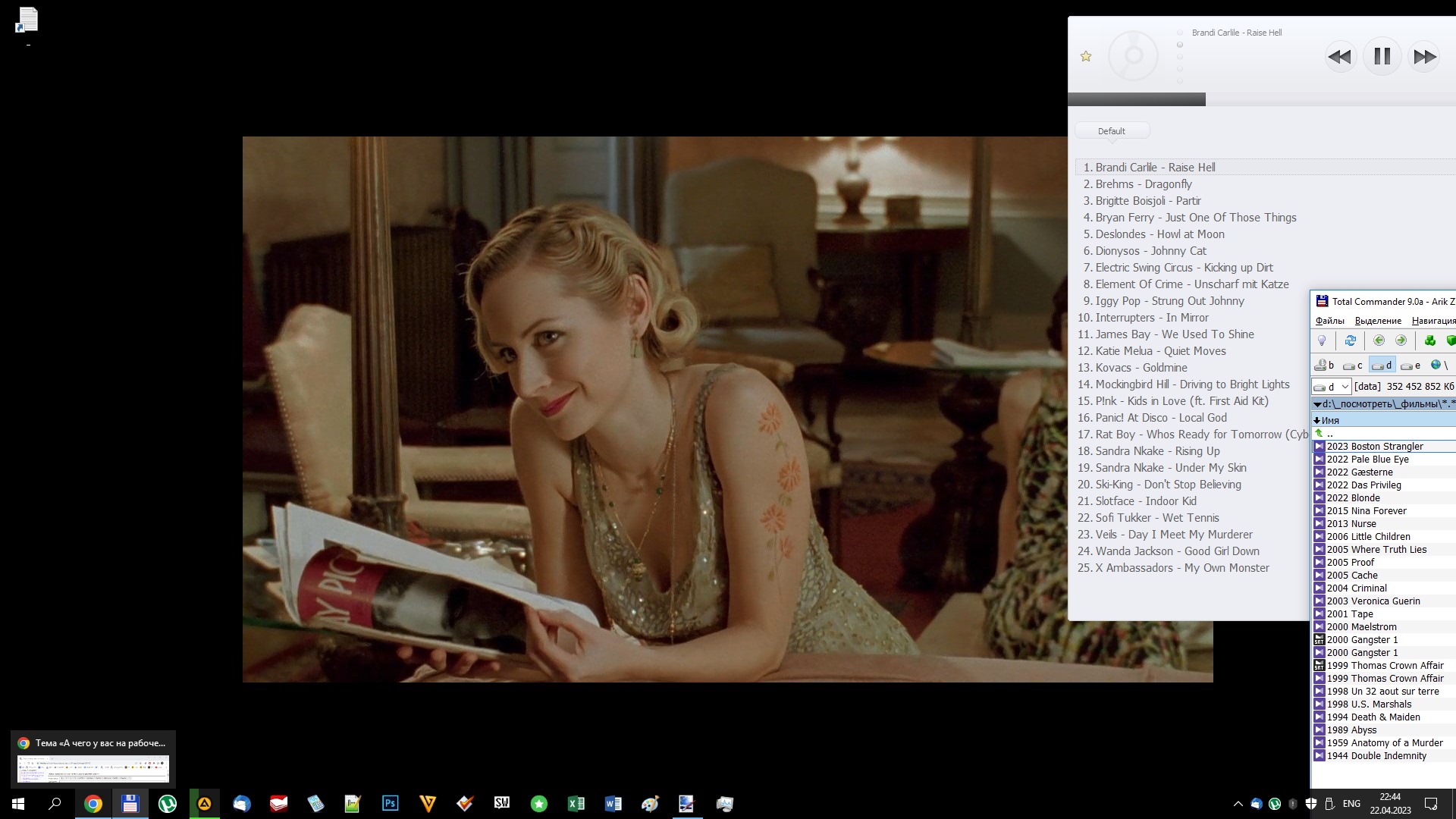This screenshot has height=819, width=1456.
Task: Go back with green left arrow in Total Commander
Action: pos(1379,340)
